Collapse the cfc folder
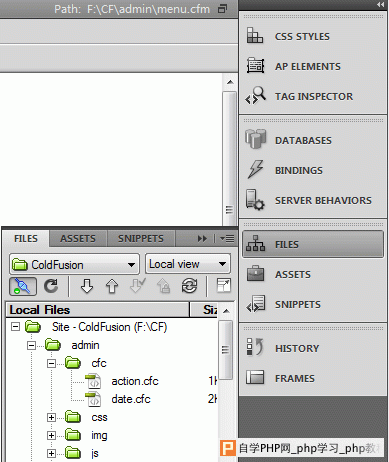Screen dimensions: 389x462 tap(51, 363)
